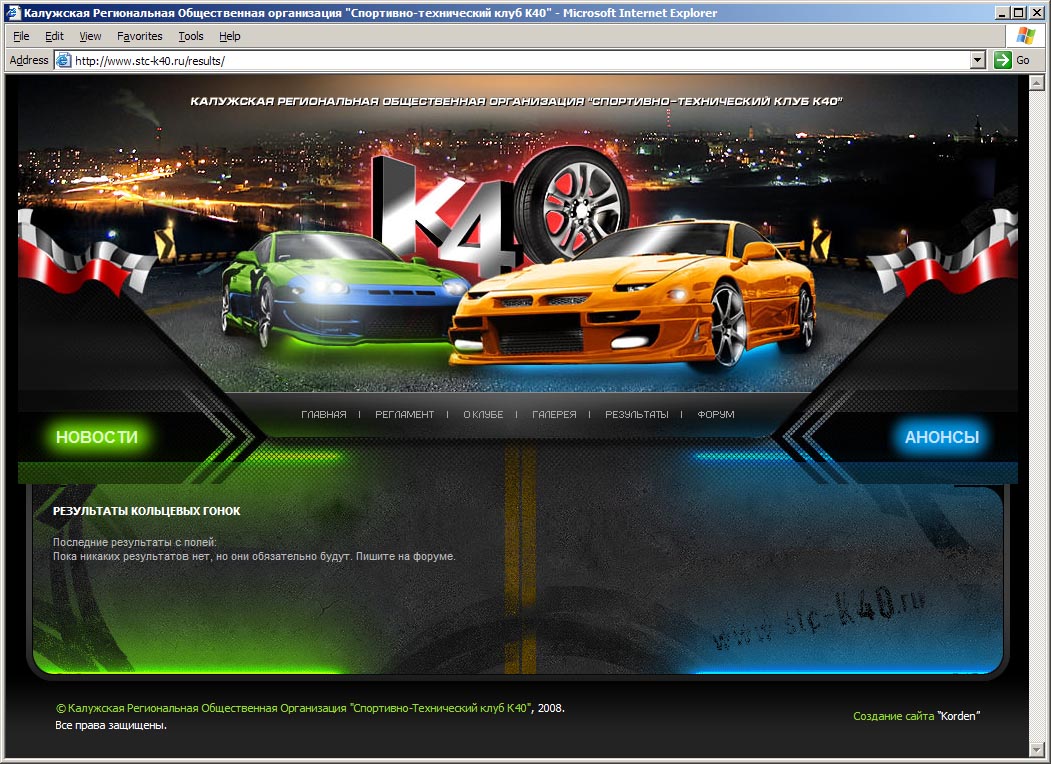
Task: Click the РЕЗУЛЬТАТЫ КОЛЬЦЕВЫХ ГОНОК heading
Action: click(x=146, y=511)
